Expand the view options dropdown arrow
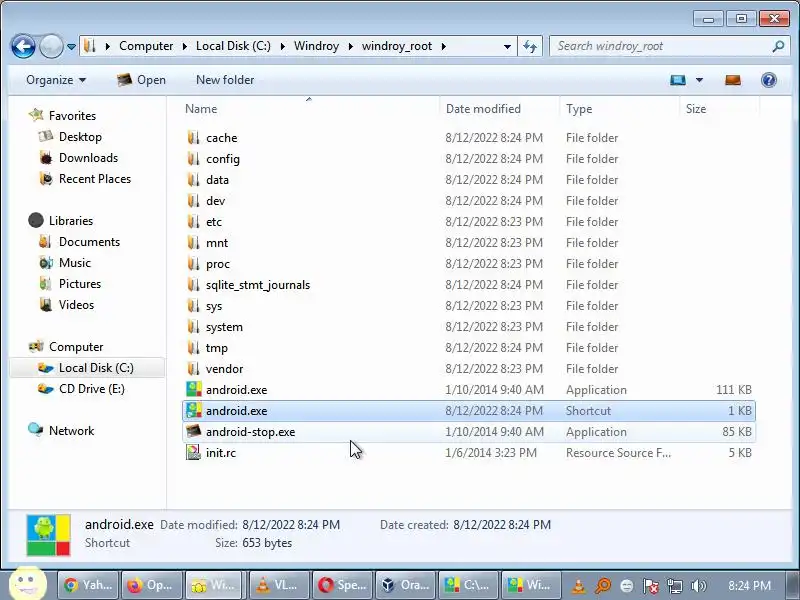The image size is (800, 600). 699,80
